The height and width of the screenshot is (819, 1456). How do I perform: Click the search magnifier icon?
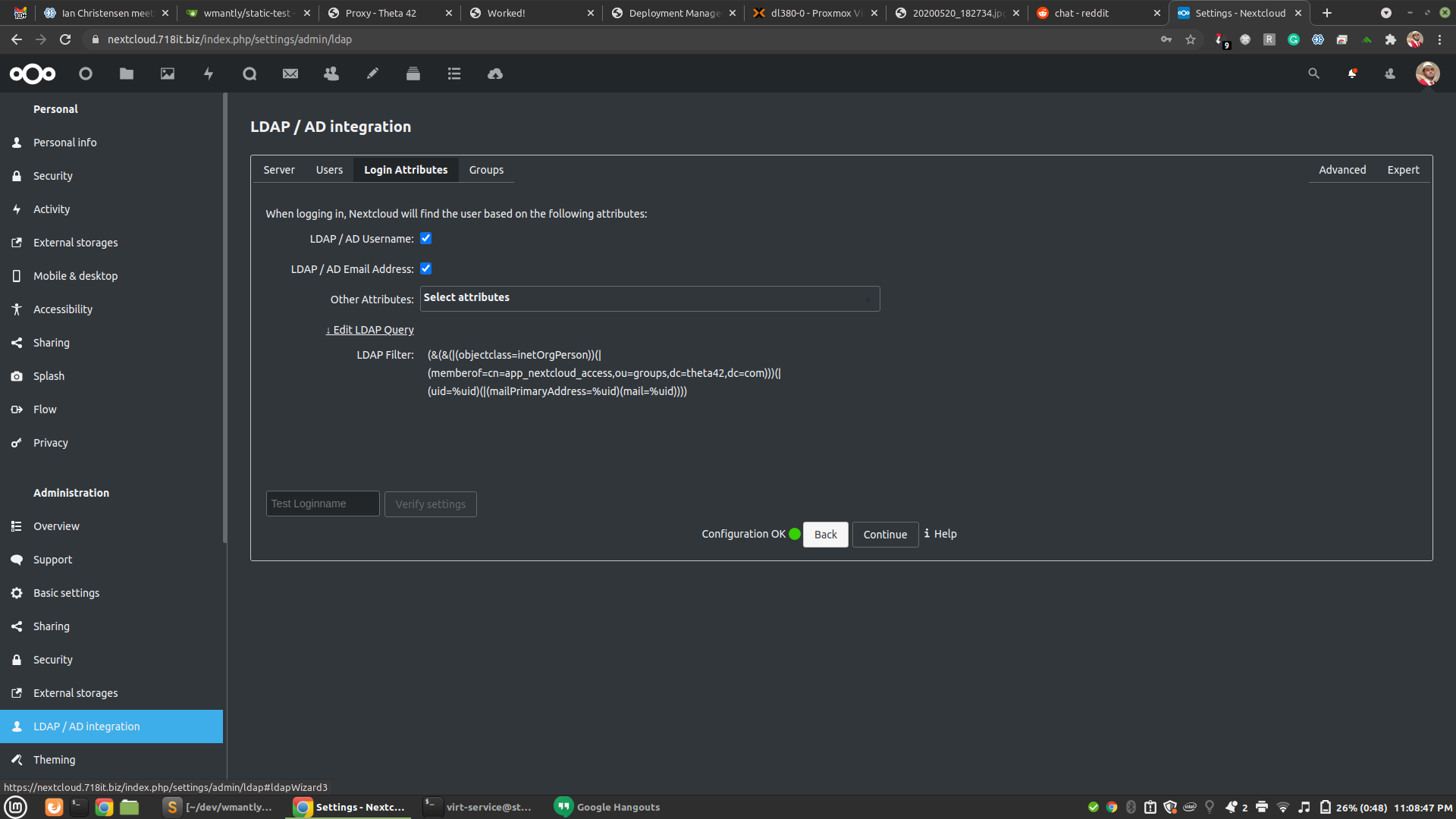pos(1313,74)
